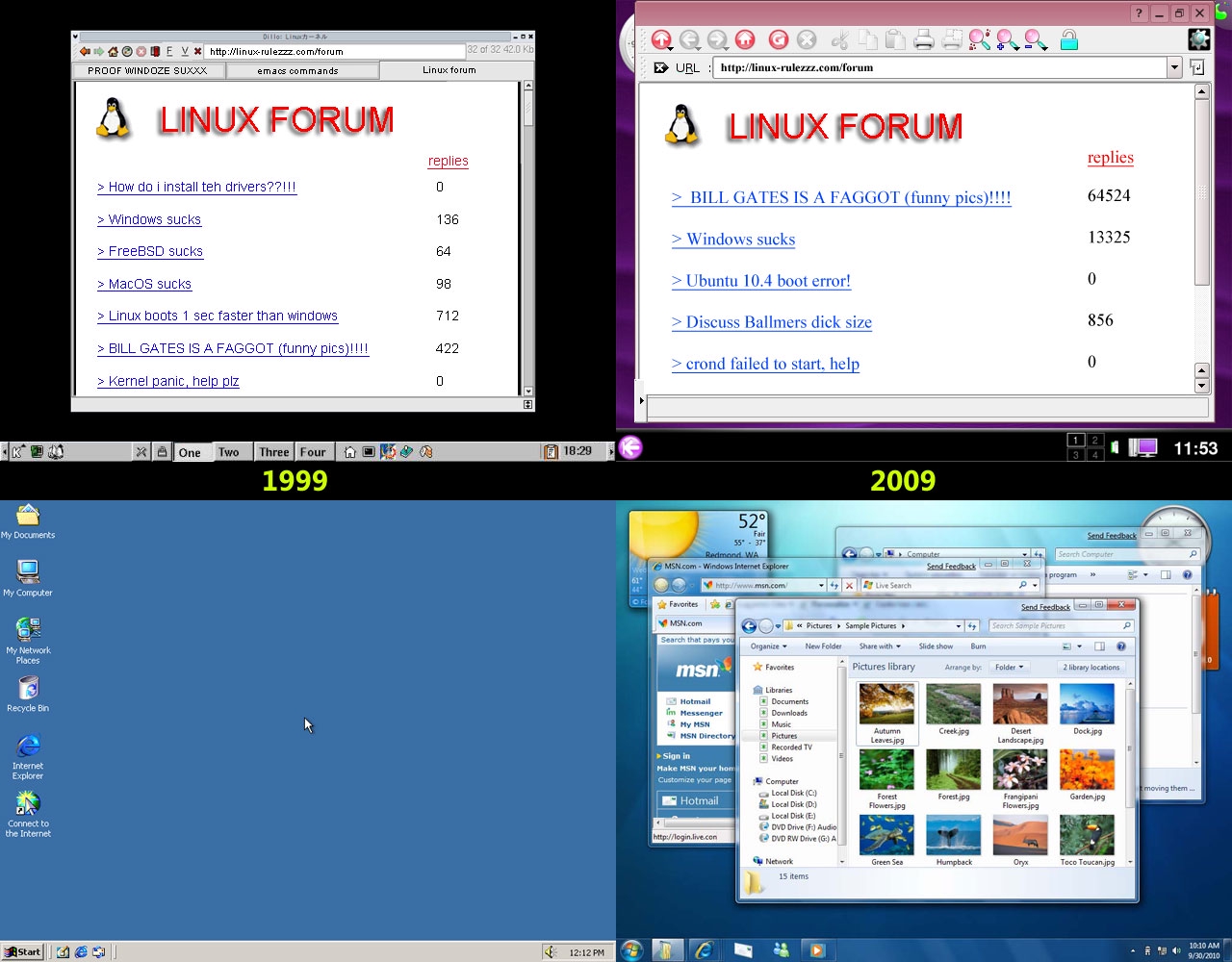Image resolution: width=1232 pixels, height=962 pixels.
Task: Open the K menu on the 1999 taskbar
Action: click(15, 451)
